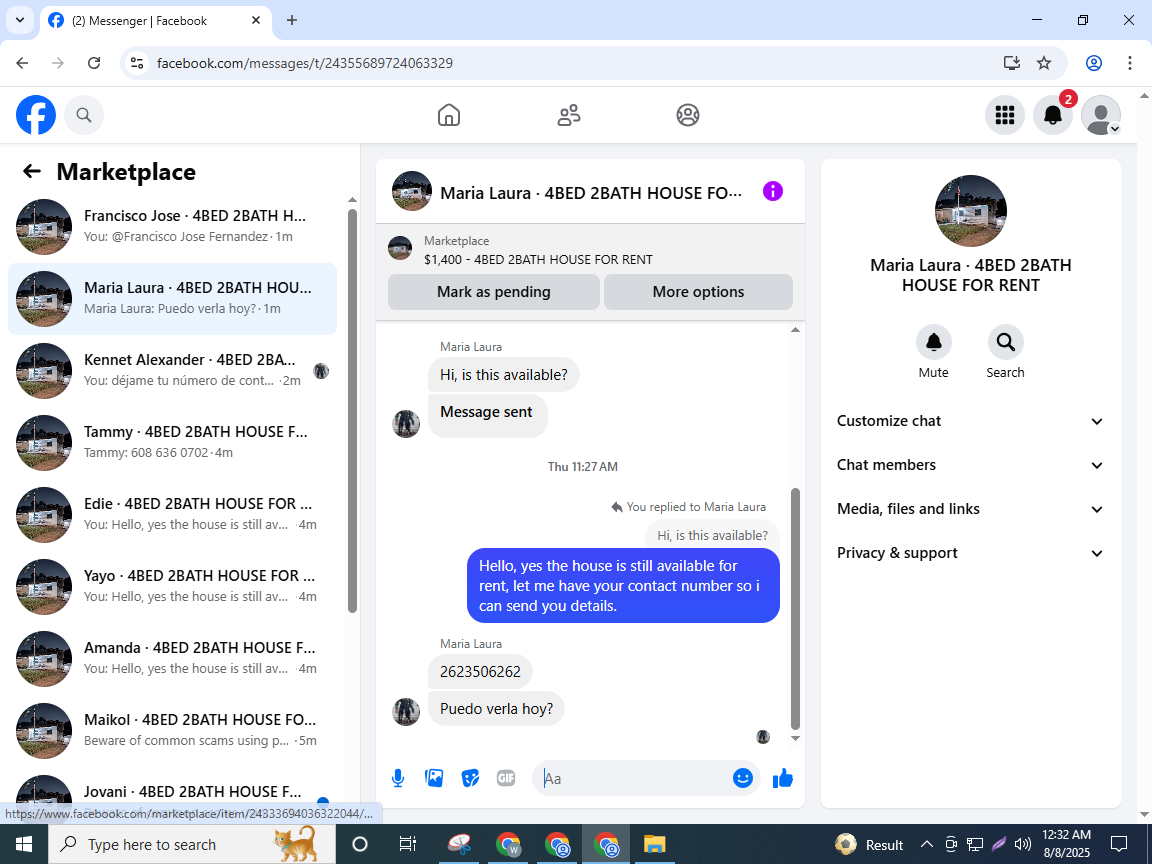1152x864 pixels.
Task: Open conversation information purple icon
Action: 773,192
